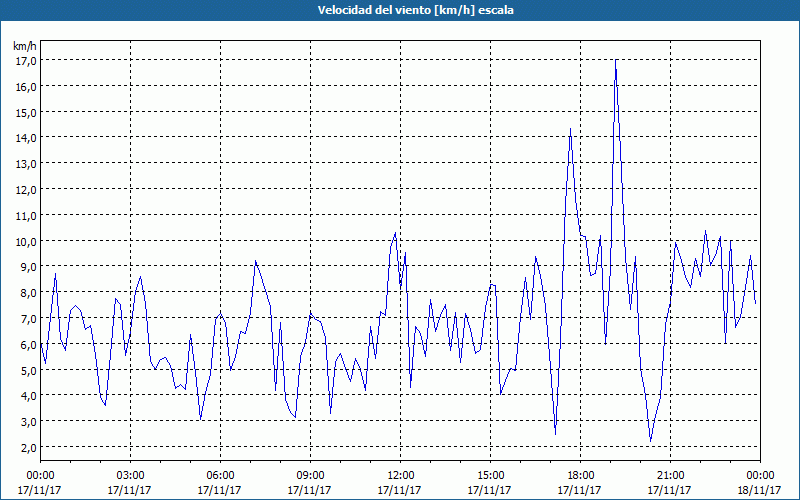Select the "3,0" y-axis label
800x500 pixels.
28,421
